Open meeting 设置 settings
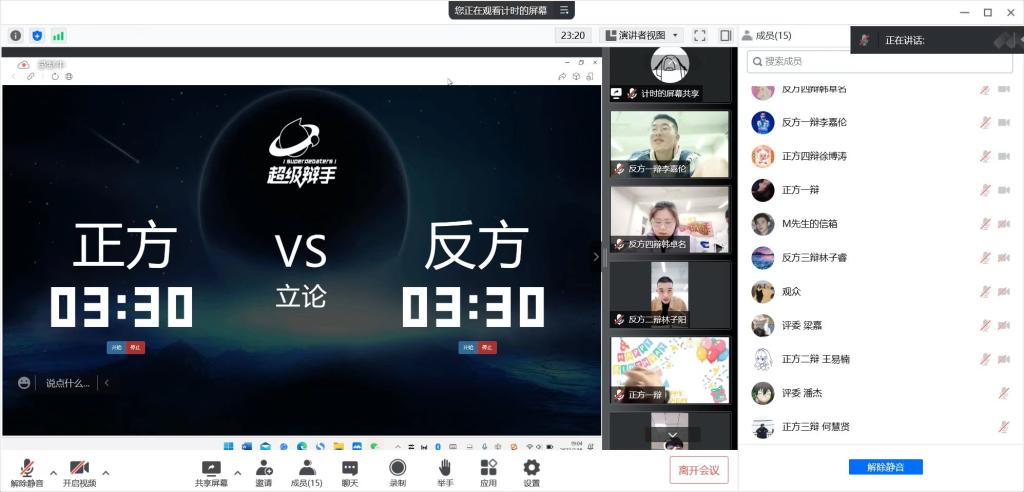Screen dimensions: 1024x492 (531, 468)
